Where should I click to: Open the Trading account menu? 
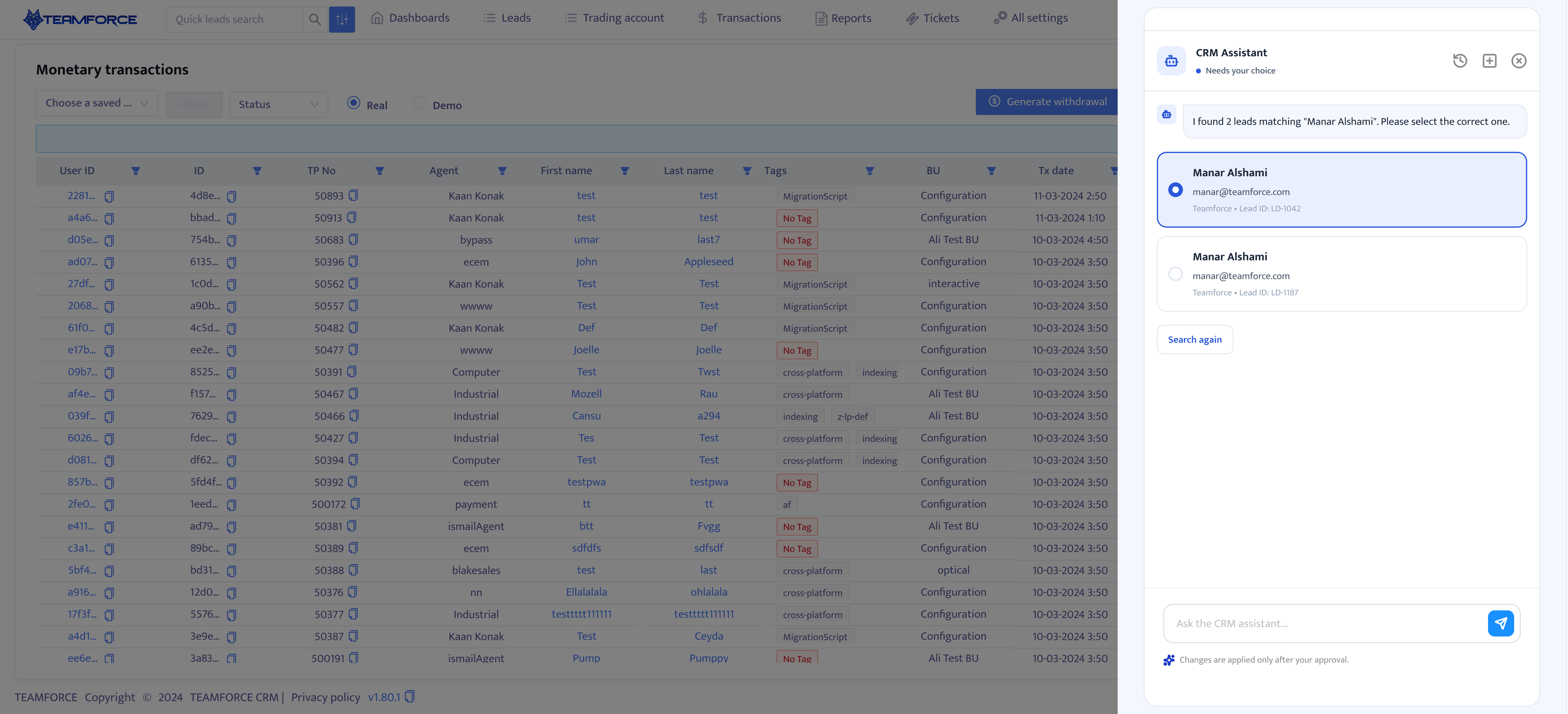click(615, 18)
